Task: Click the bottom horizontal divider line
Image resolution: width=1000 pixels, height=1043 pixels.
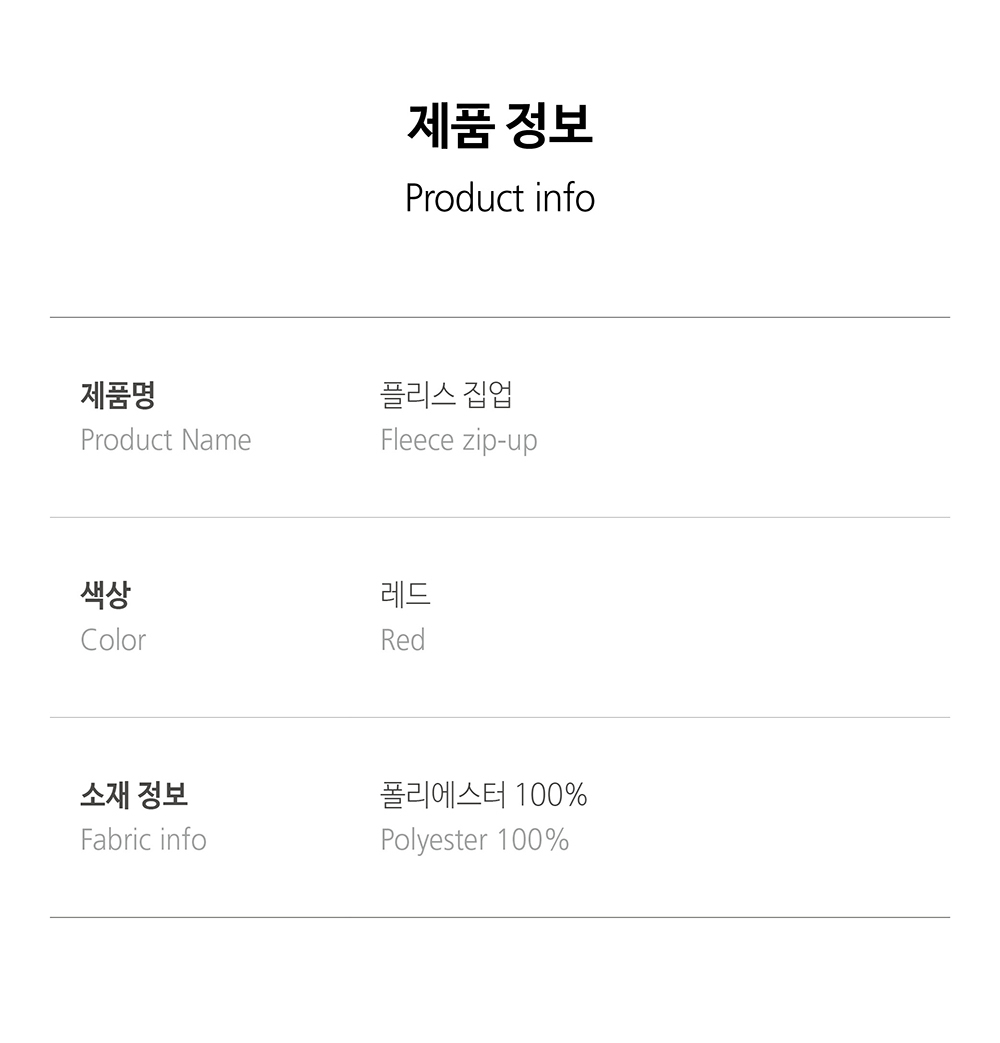Action: coord(500,917)
